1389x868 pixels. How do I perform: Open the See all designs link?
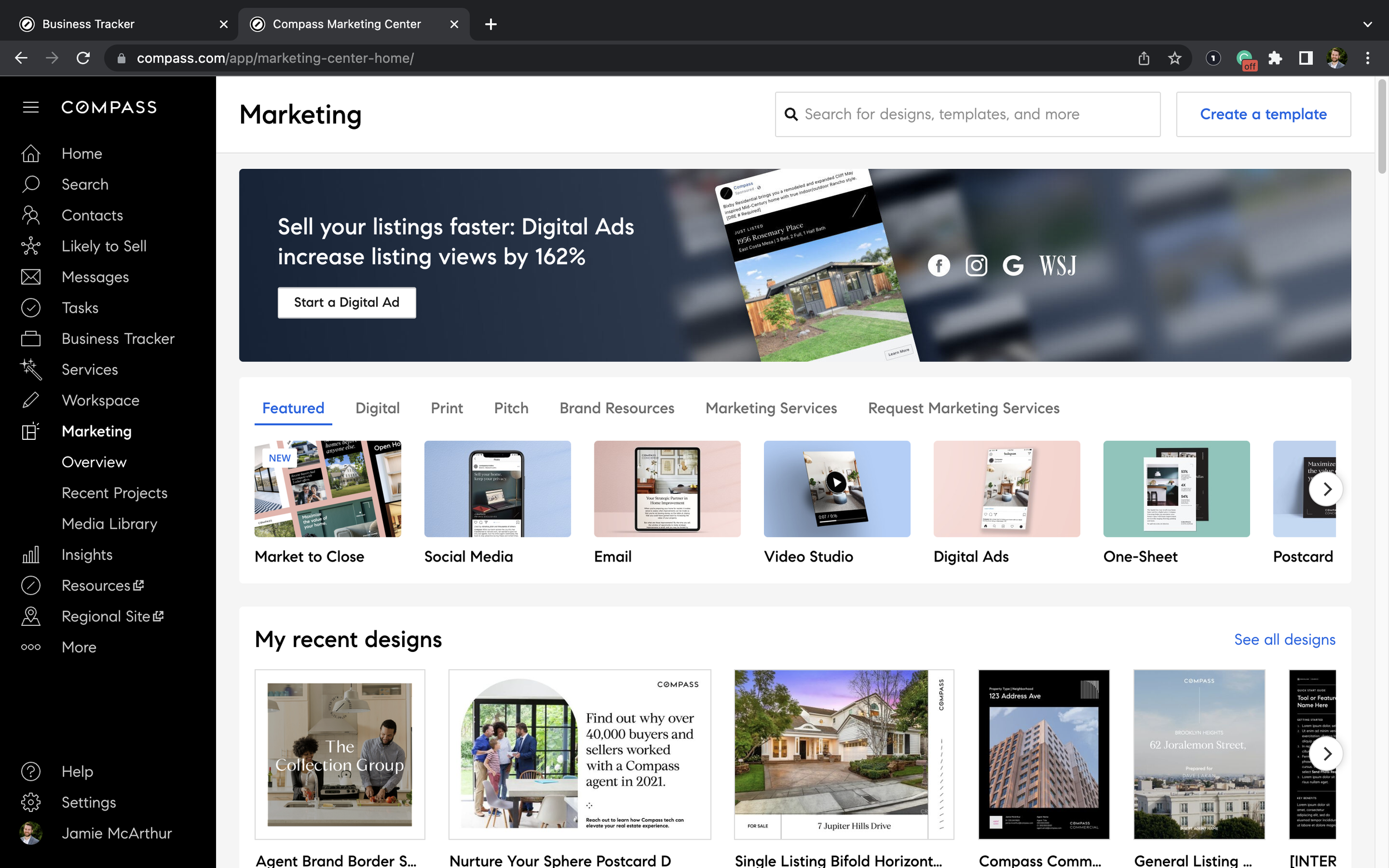pyautogui.click(x=1285, y=640)
